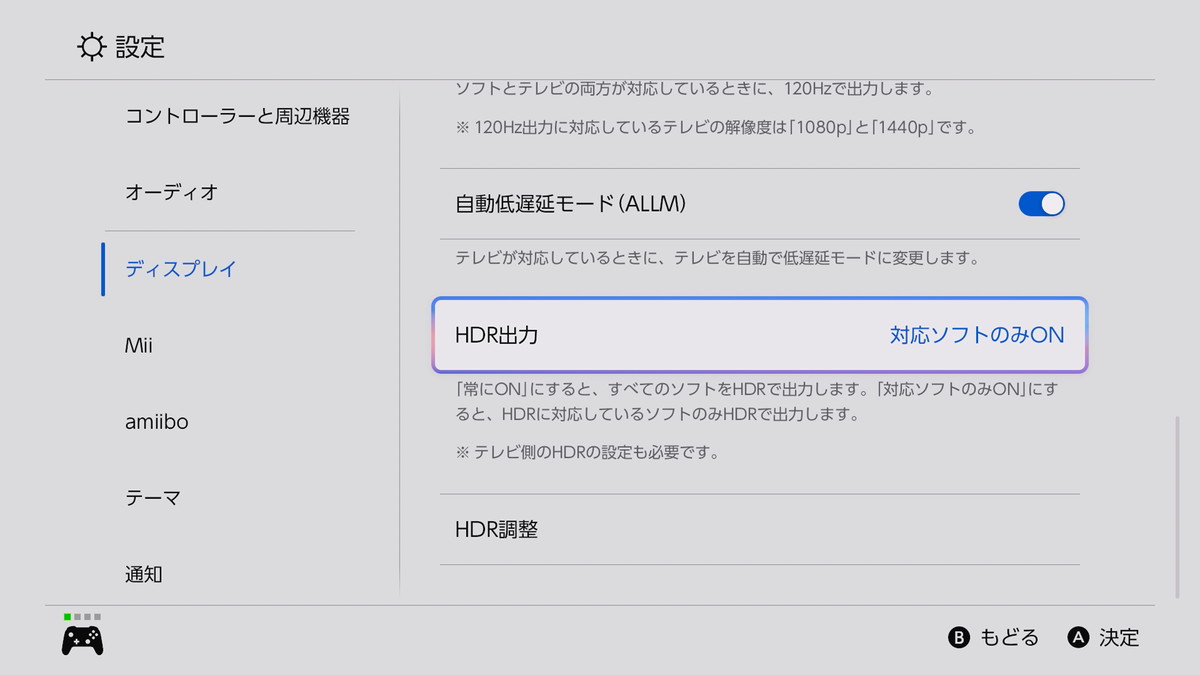1200x675 pixels.
Task: Select the ディスプレイ sidebar item
Action: pyautogui.click(x=181, y=269)
